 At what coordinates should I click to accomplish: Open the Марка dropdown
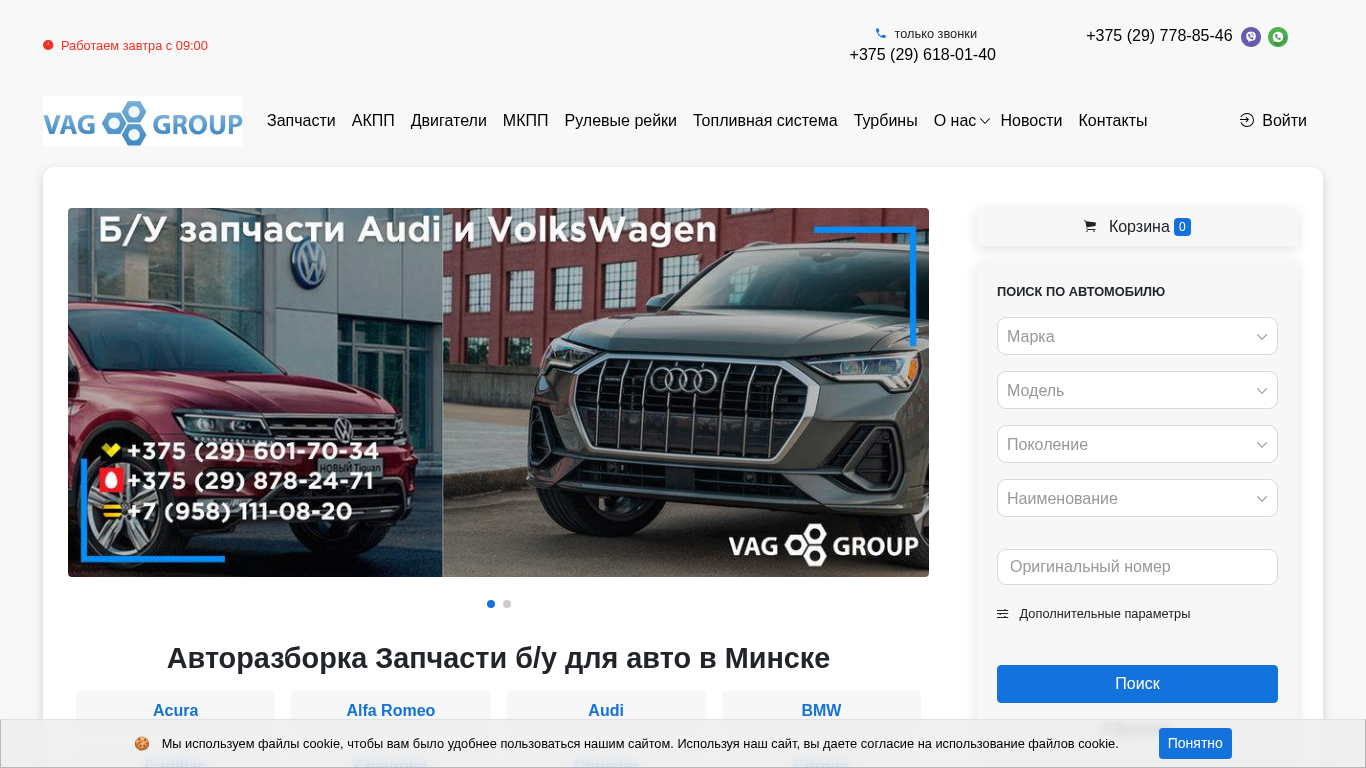click(x=1137, y=336)
